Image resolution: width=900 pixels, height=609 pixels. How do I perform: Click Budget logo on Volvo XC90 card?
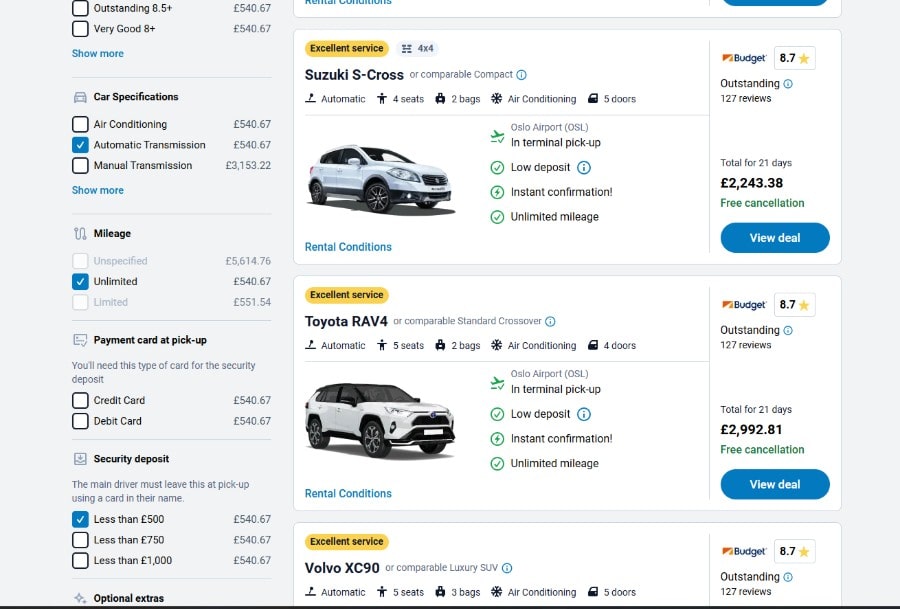click(744, 551)
